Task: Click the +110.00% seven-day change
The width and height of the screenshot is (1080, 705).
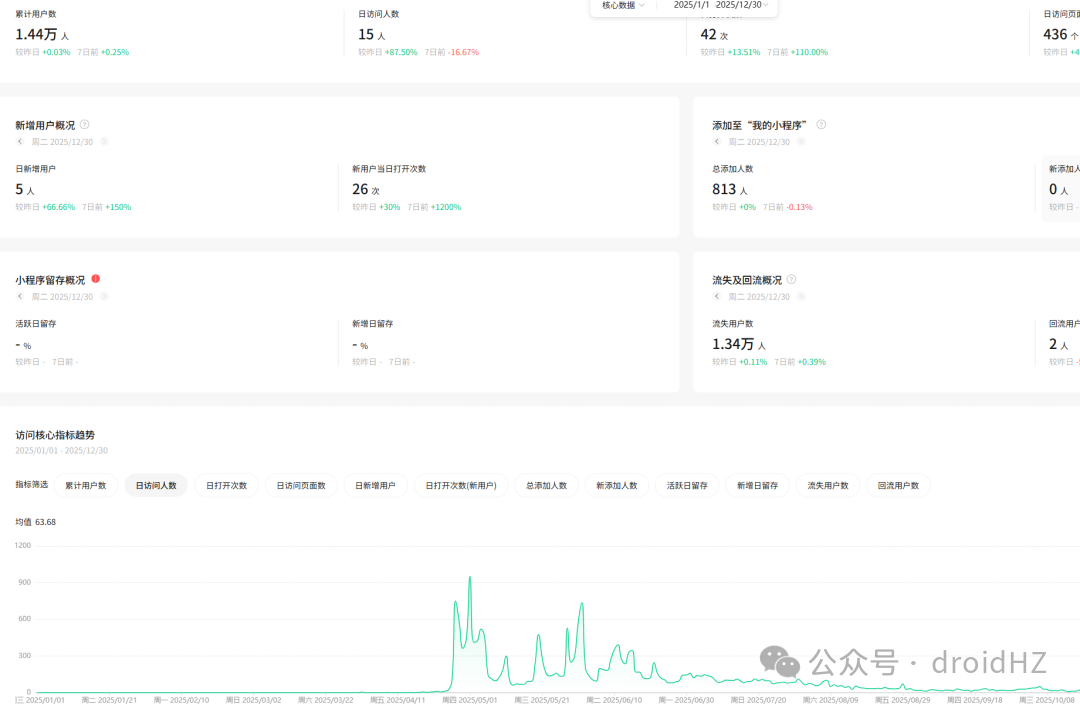Action: (x=809, y=52)
